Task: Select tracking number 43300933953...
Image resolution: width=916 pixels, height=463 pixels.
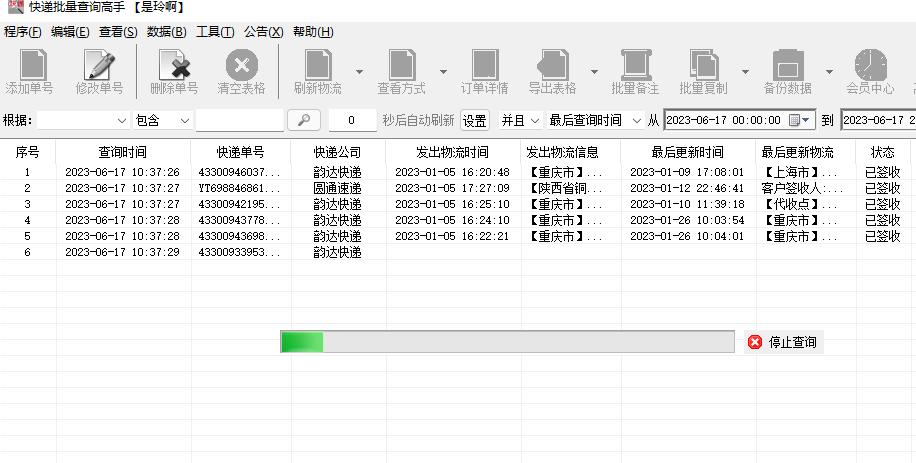Action: coord(240,252)
